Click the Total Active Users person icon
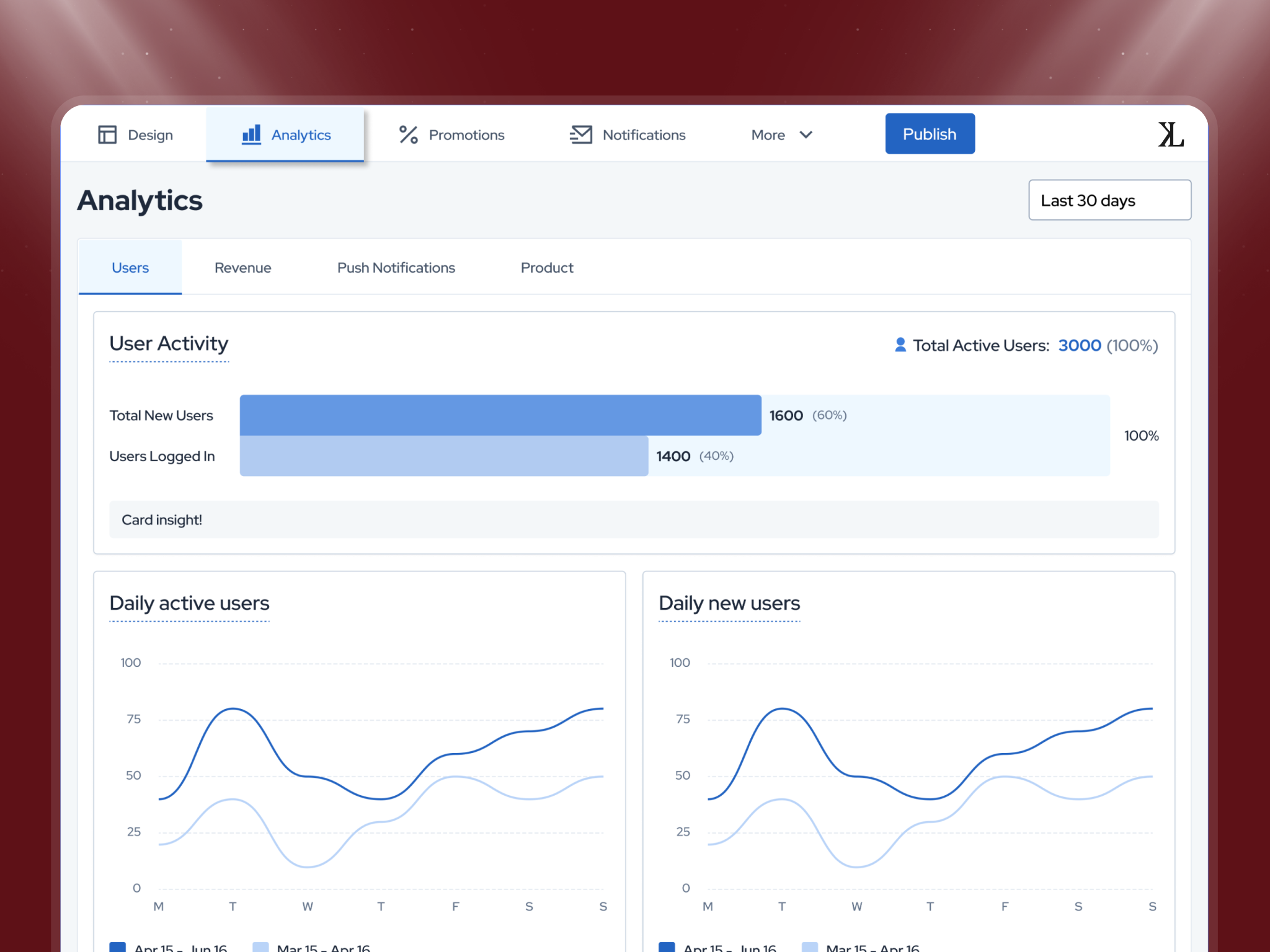Viewport: 1270px width, 952px height. [900, 345]
